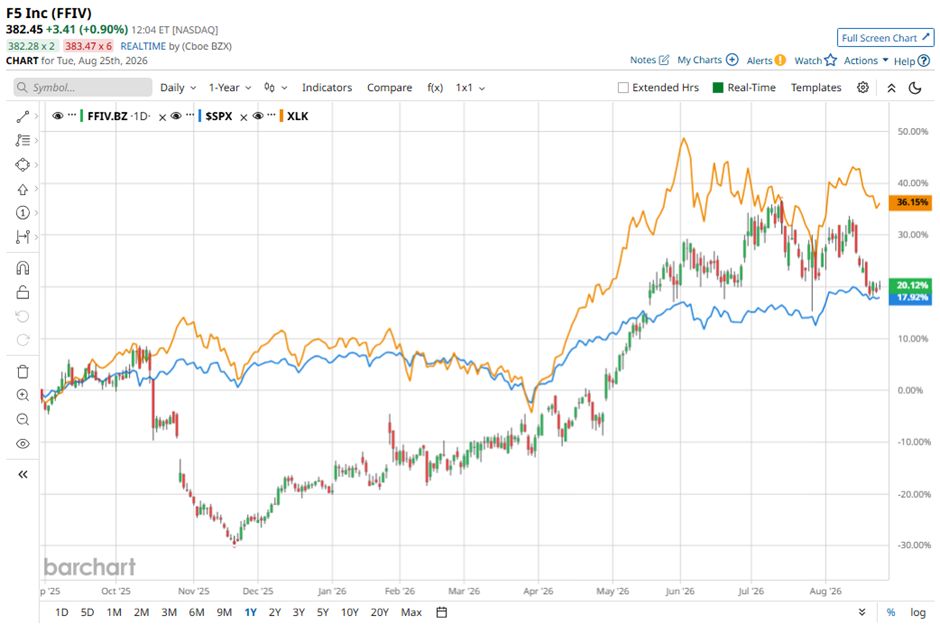Open the 1-Year range dropdown
This screenshot has width=940, height=625.
click(230, 87)
